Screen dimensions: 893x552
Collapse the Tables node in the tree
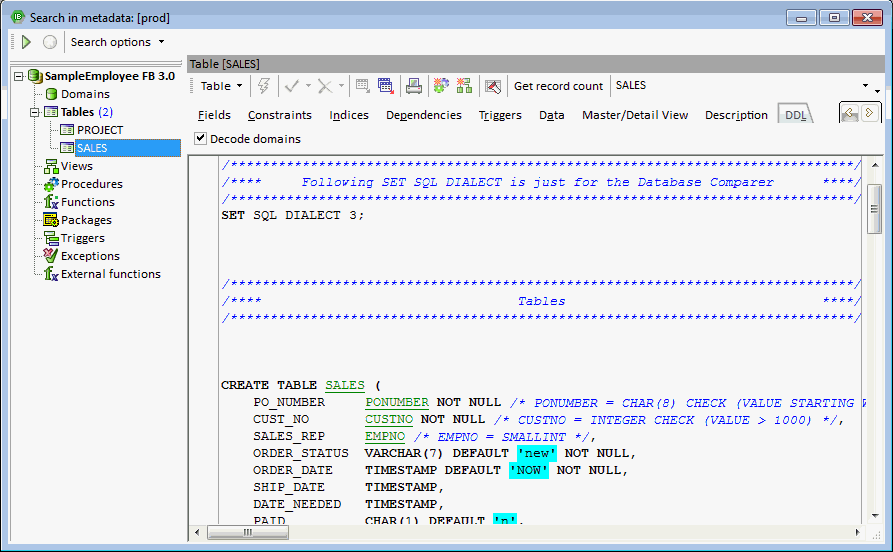(35, 112)
